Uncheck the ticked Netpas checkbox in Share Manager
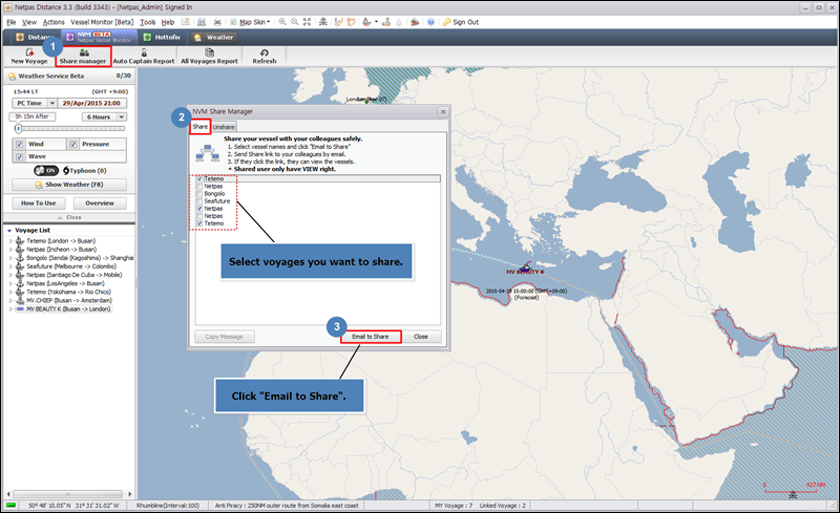This screenshot has height=513, width=840. [199, 208]
